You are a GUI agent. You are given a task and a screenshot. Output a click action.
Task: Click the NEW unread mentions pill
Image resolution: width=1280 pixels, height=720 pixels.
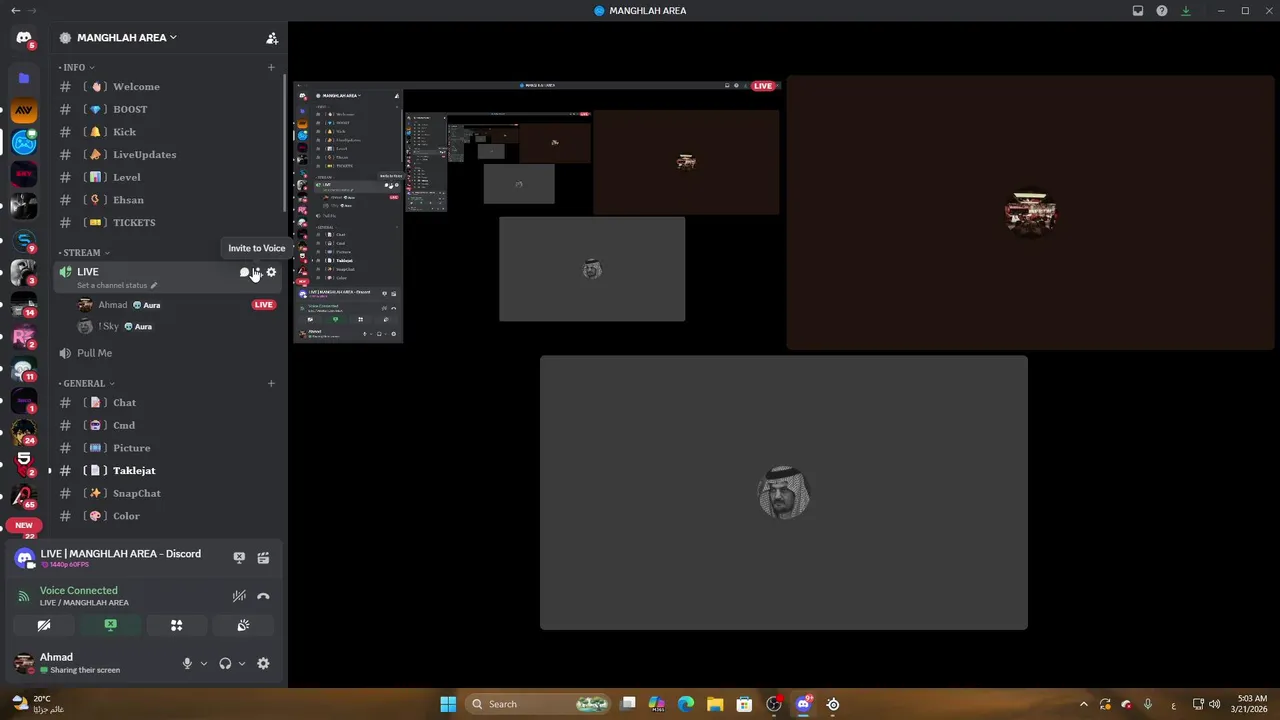tap(24, 525)
